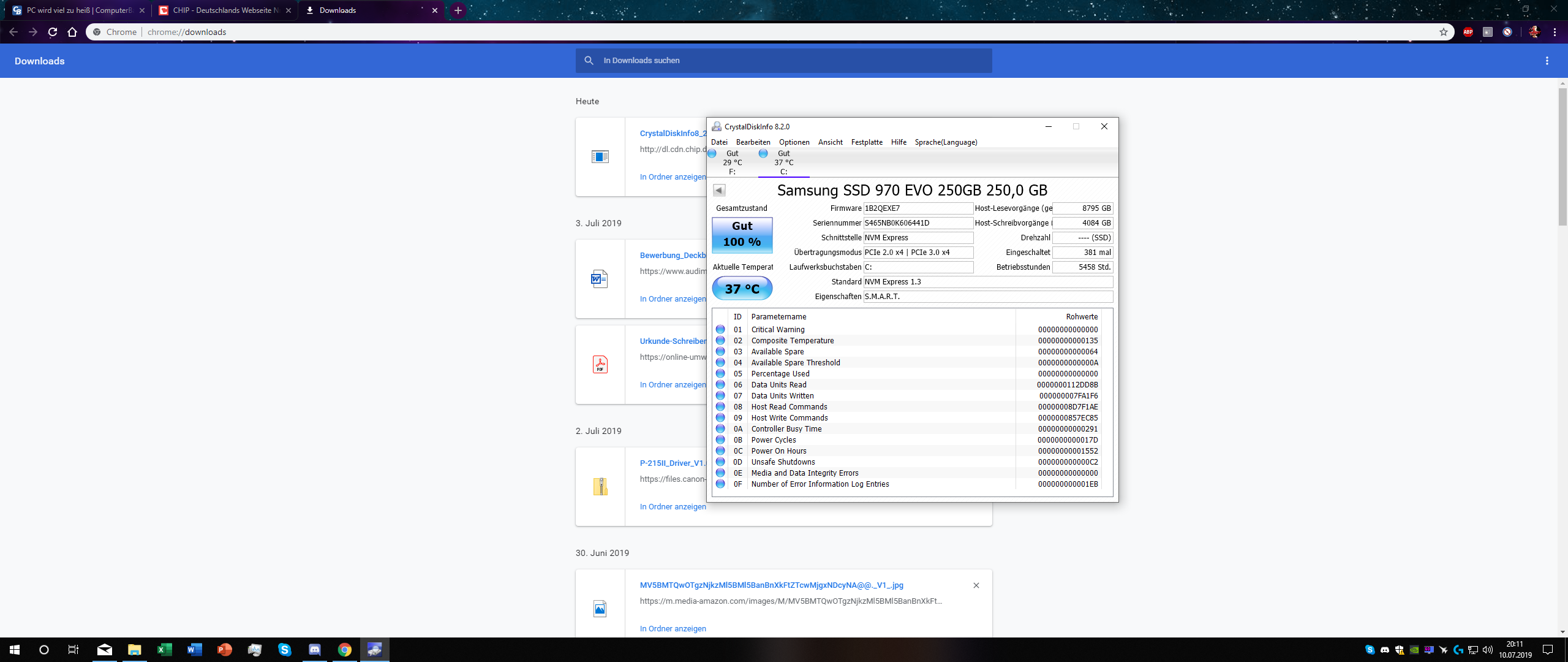Open the Bewerbung_Deckb download link
The height and width of the screenshot is (662, 1568).
[x=673, y=256]
